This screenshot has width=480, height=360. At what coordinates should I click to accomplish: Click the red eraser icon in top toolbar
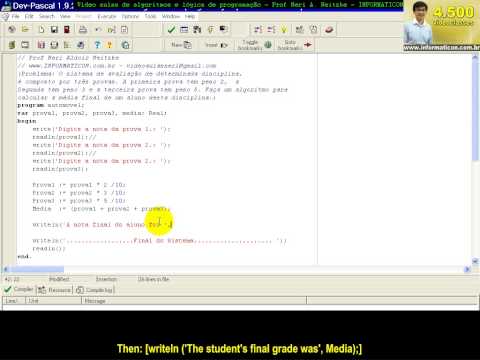tap(329, 30)
